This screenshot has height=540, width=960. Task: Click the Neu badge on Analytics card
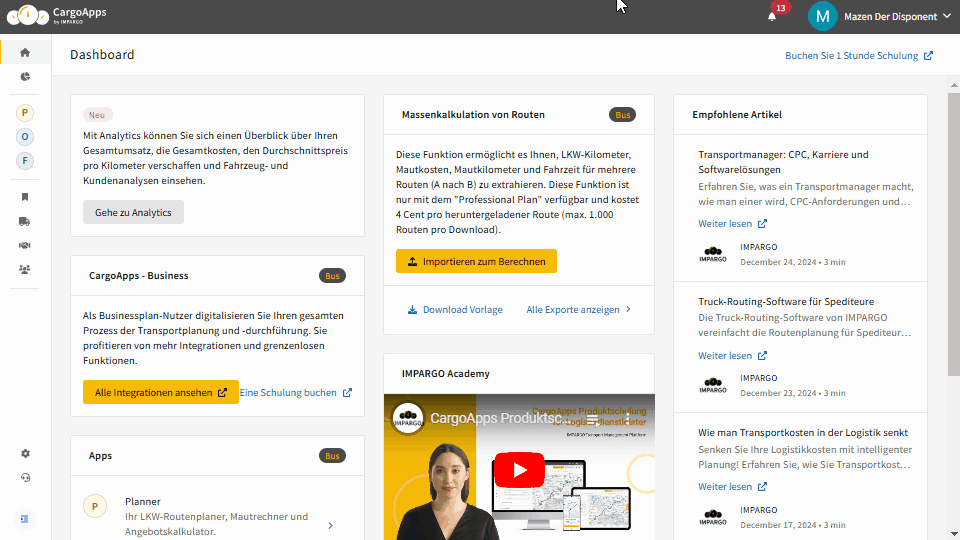pos(97,114)
